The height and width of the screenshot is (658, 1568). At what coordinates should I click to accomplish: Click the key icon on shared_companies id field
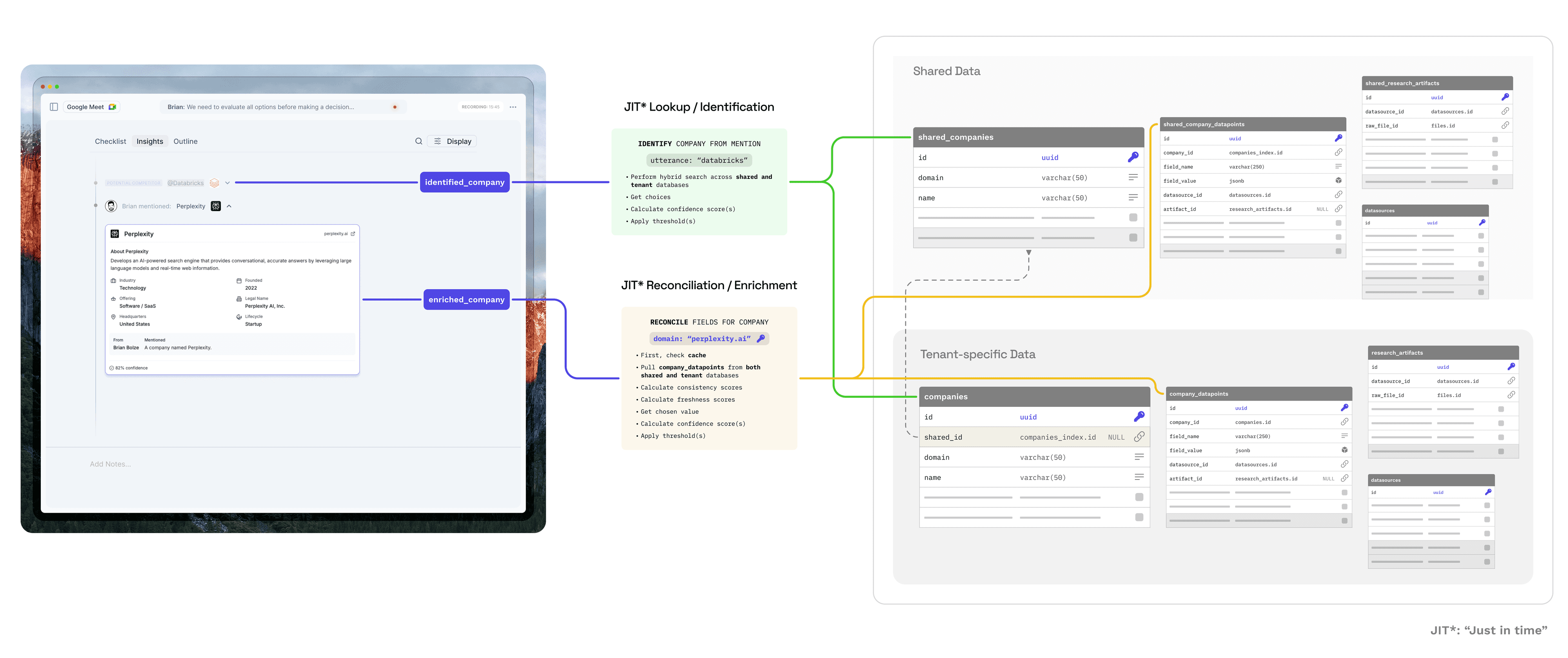click(1134, 157)
